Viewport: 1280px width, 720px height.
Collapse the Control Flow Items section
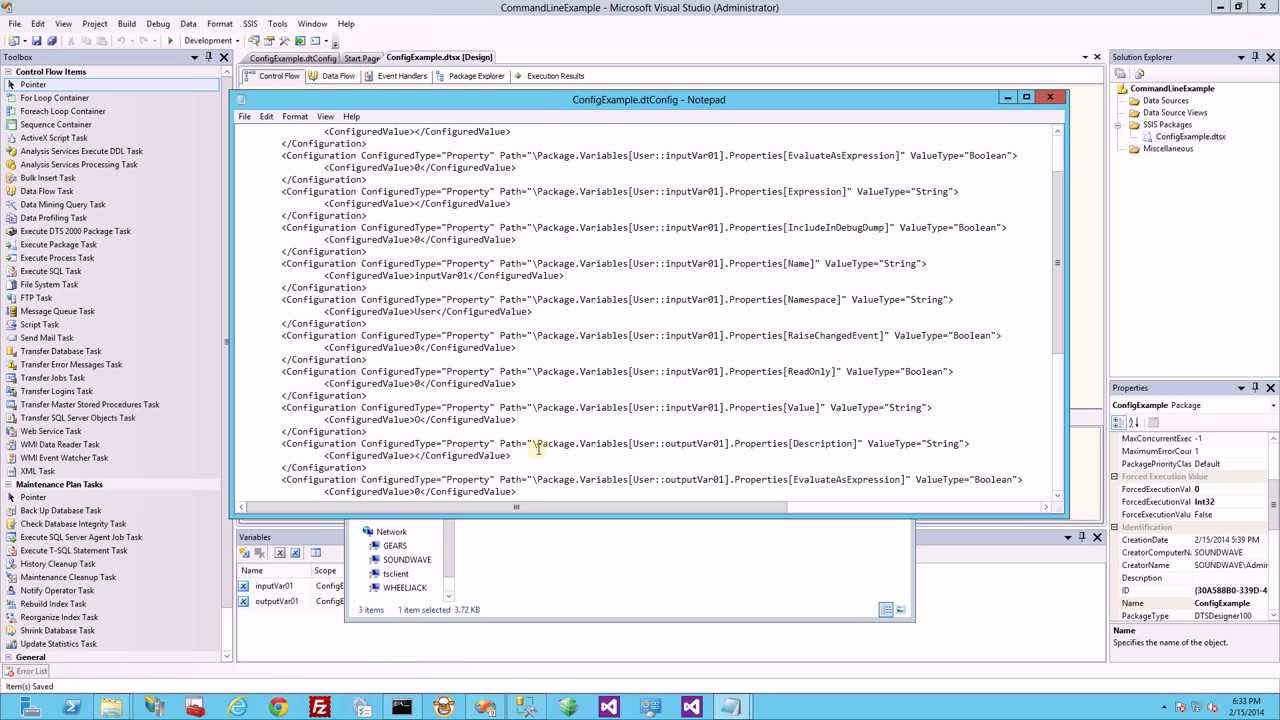tap(9, 72)
